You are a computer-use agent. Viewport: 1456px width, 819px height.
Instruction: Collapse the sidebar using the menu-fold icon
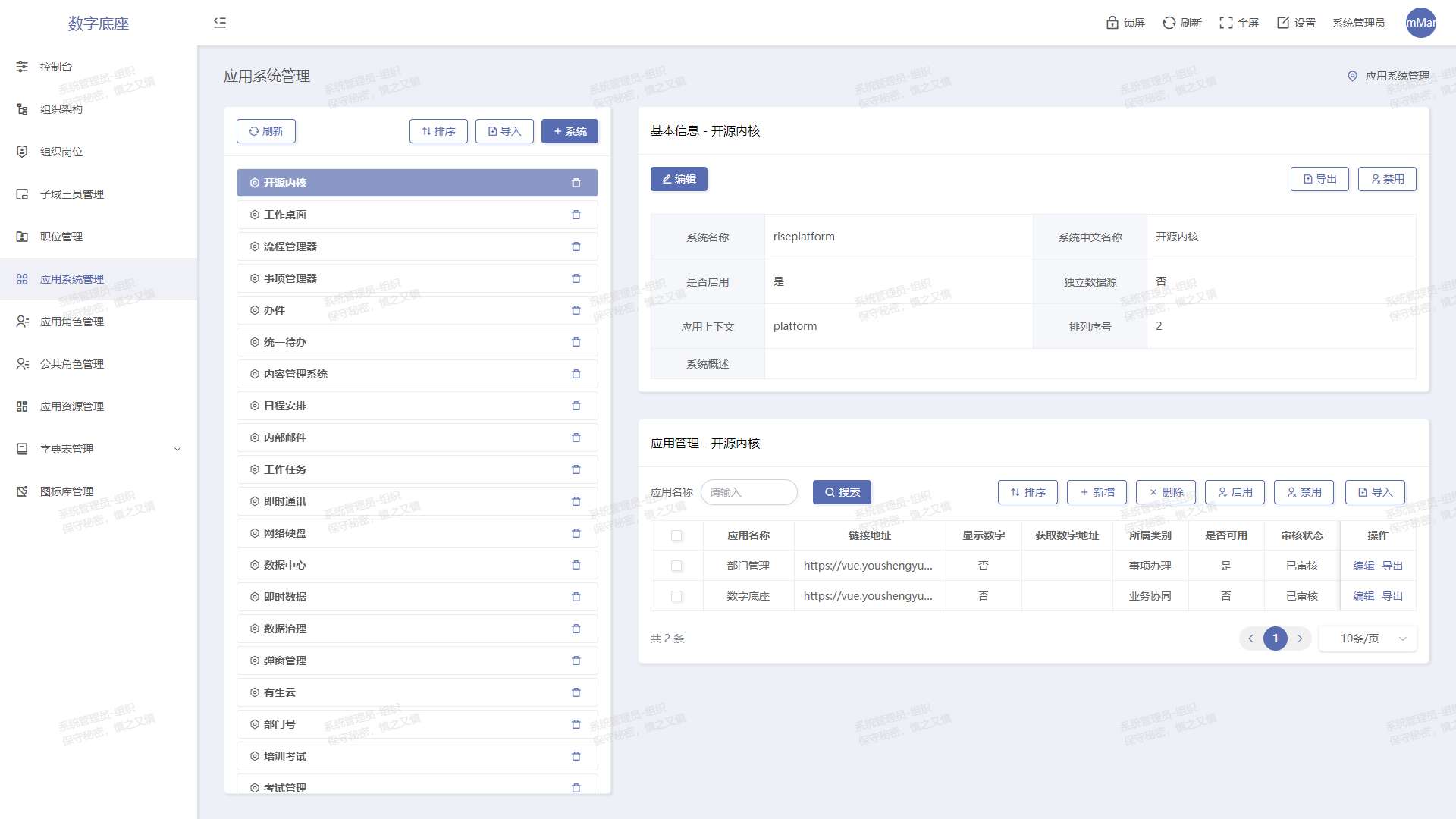tap(220, 23)
